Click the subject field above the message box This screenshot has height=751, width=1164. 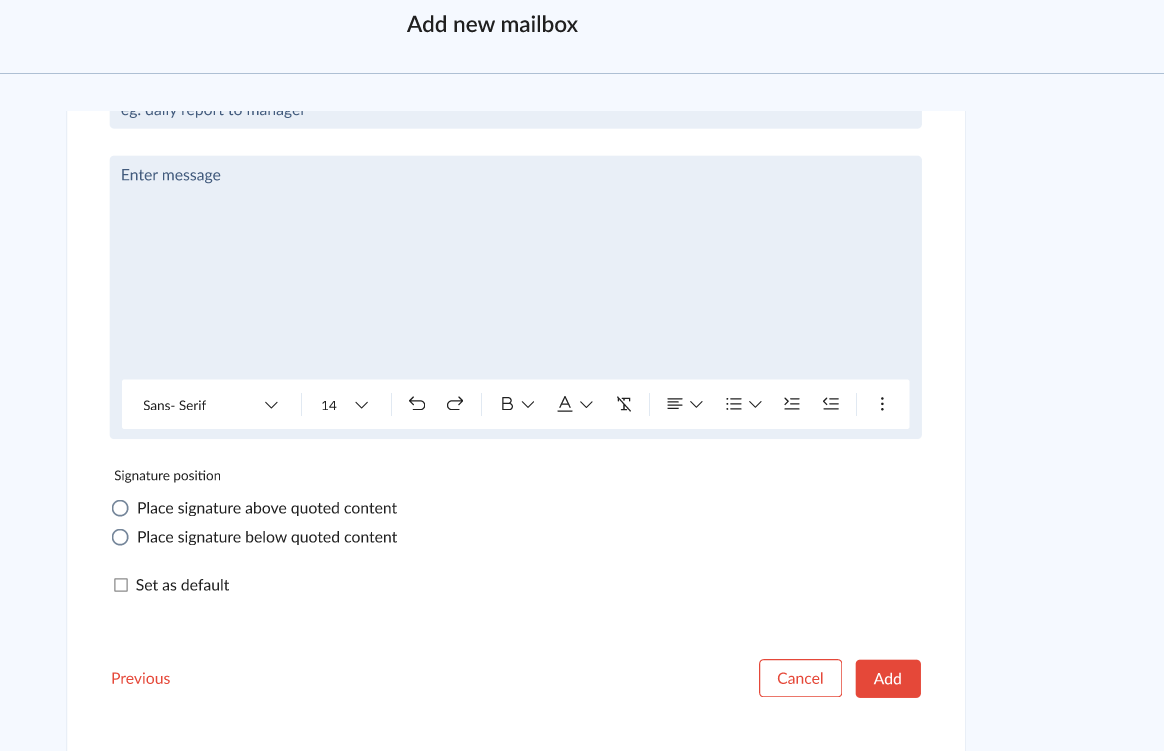pyautogui.click(x=515, y=118)
